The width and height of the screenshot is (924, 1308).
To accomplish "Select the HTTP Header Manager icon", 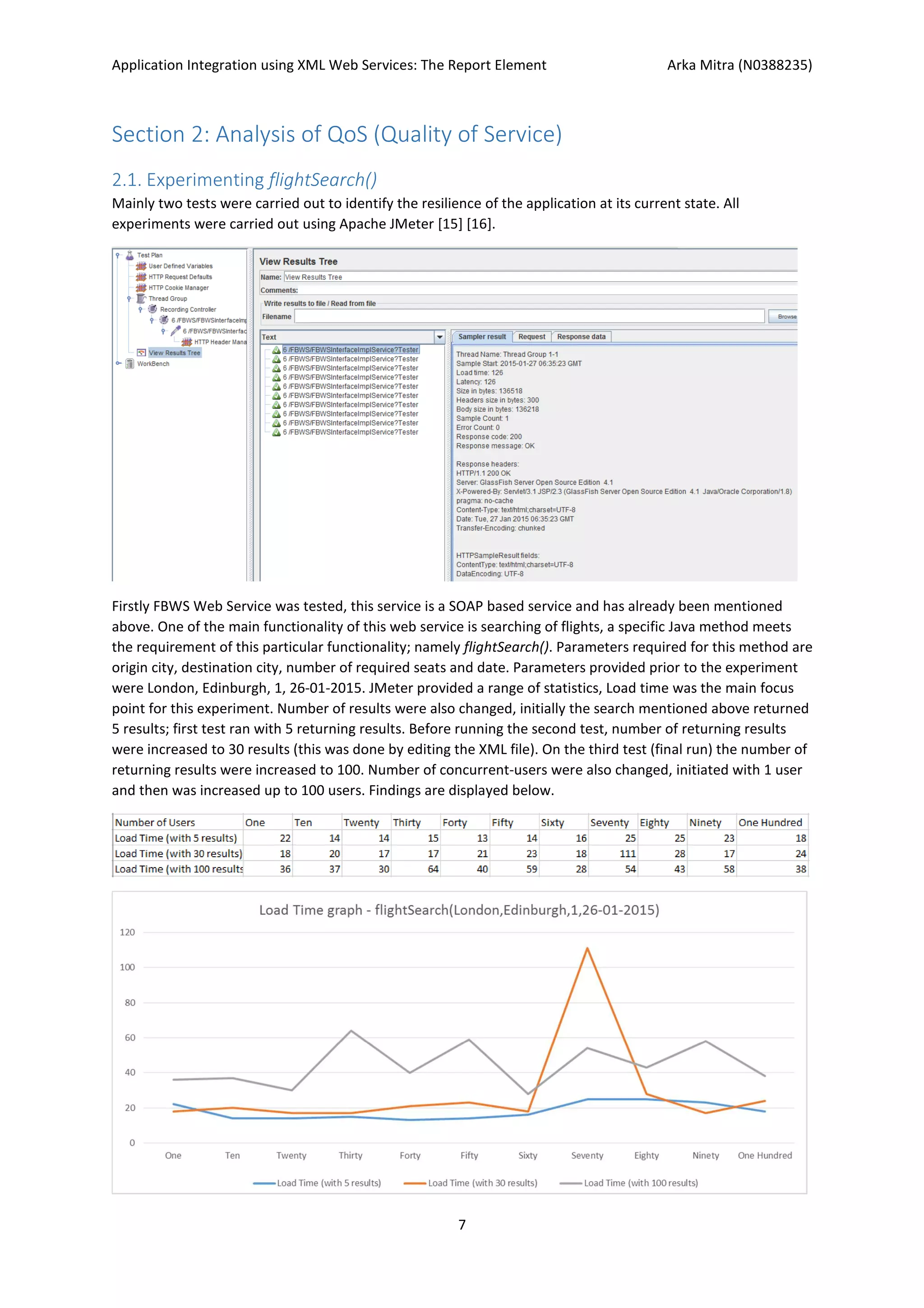I will pyautogui.click(x=187, y=342).
